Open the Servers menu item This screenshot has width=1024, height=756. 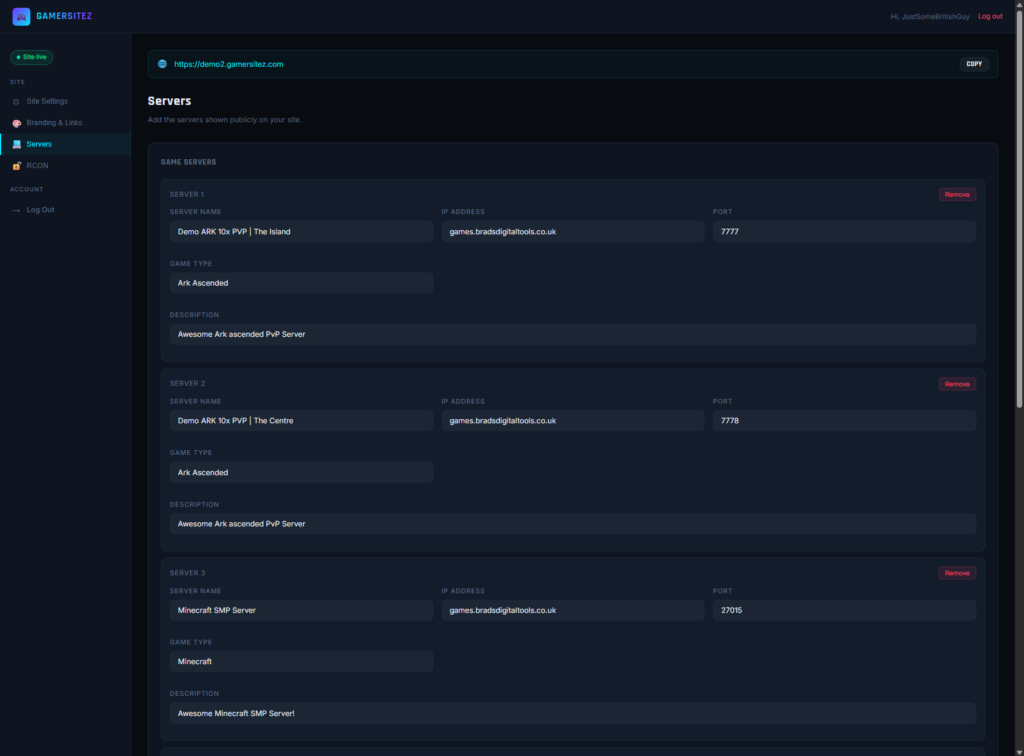point(39,144)
